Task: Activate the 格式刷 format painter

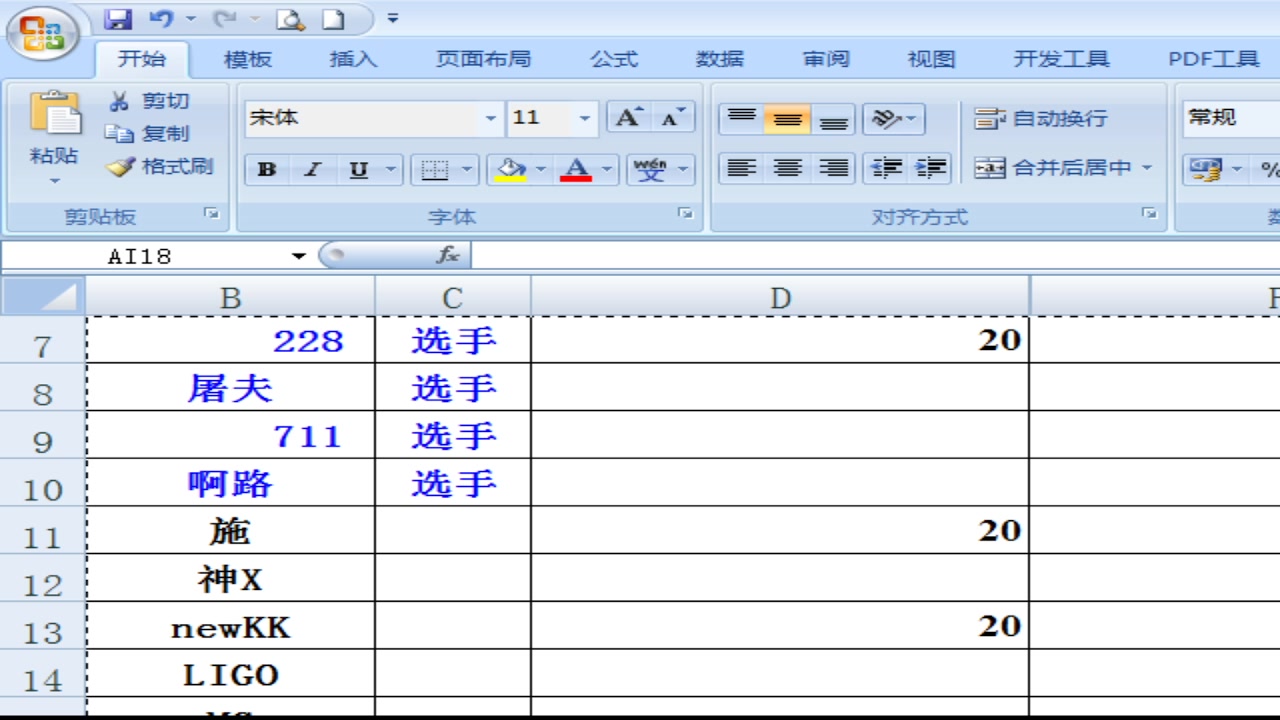Action: click(x=160, y=166)
